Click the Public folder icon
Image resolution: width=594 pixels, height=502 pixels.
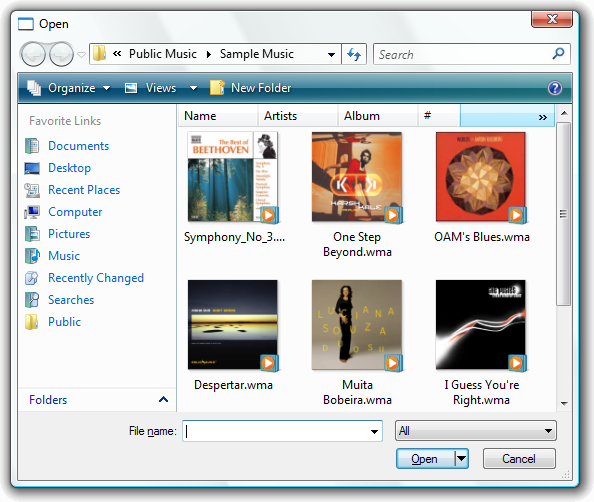(x=31, y=322)
